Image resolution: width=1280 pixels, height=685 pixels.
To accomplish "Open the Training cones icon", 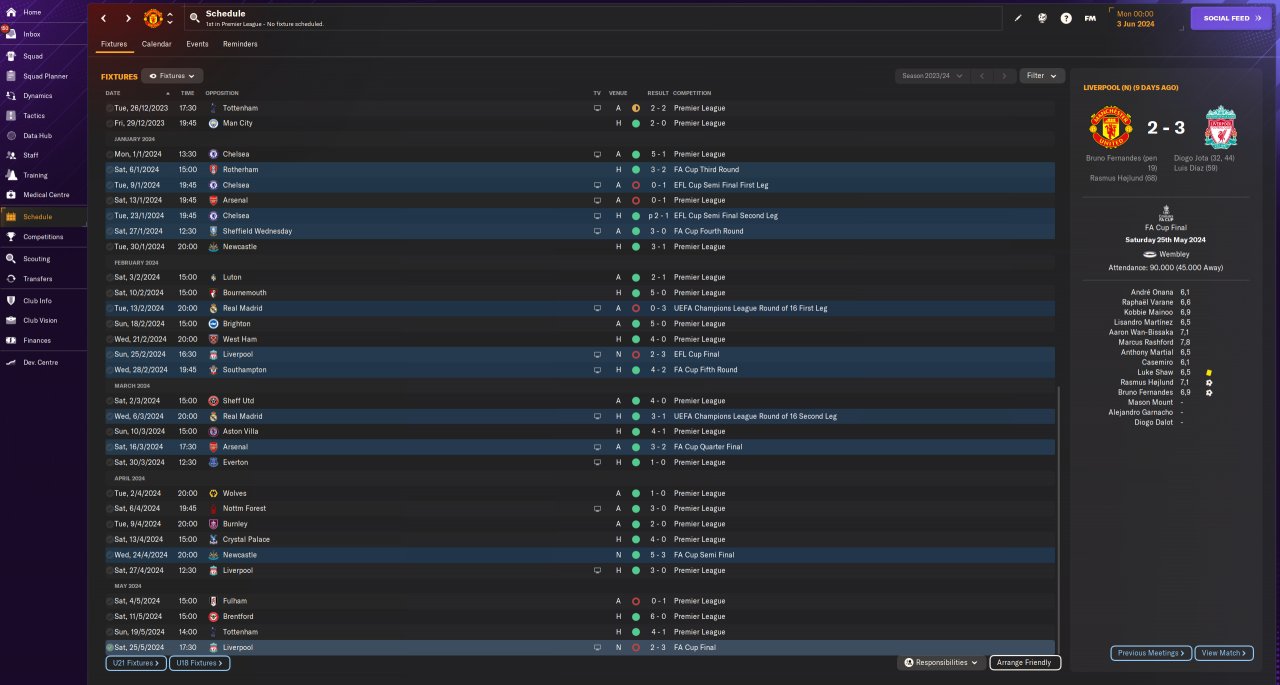I will click(11, 175).
